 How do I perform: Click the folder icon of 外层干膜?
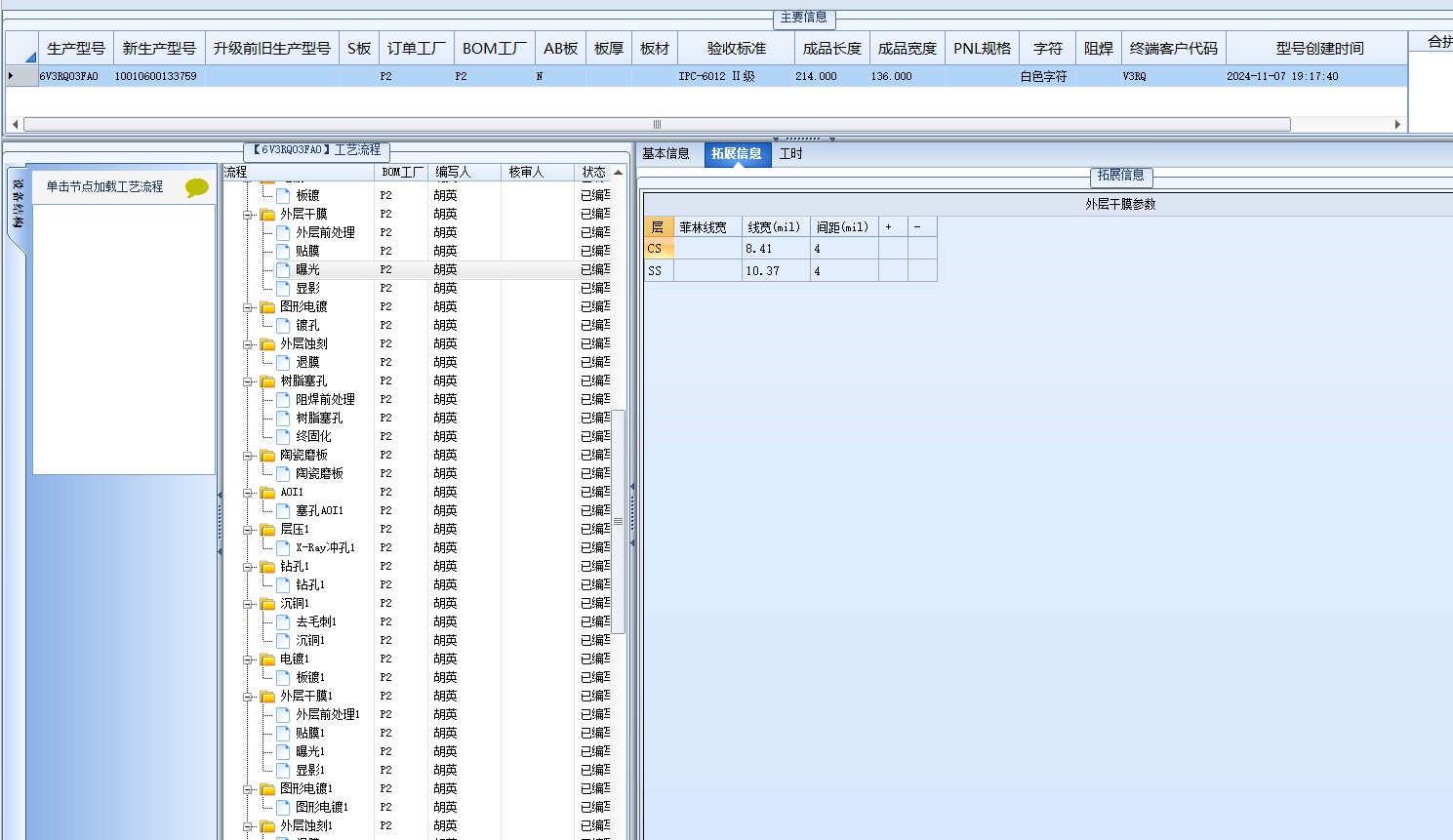click(x=268, y=214)
